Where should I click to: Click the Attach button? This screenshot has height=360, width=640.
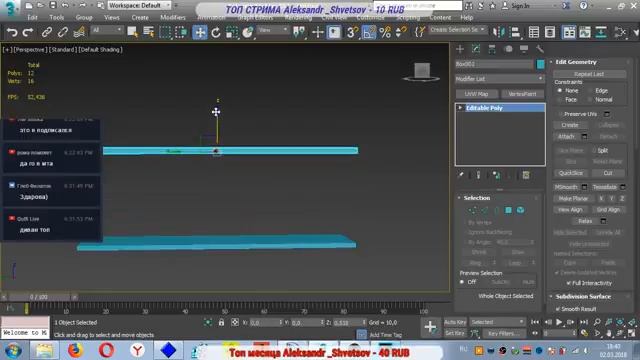point(566,136)
